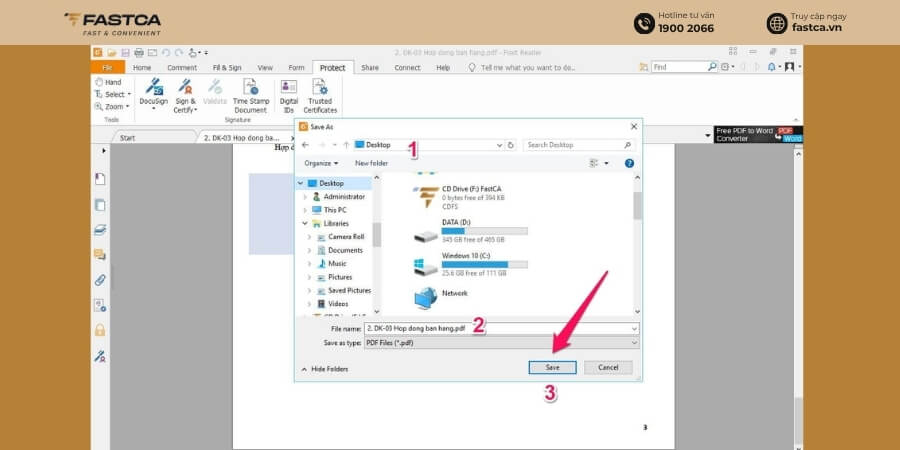
Task: Expand the This PC tree node
Action: tap(305, 210)
